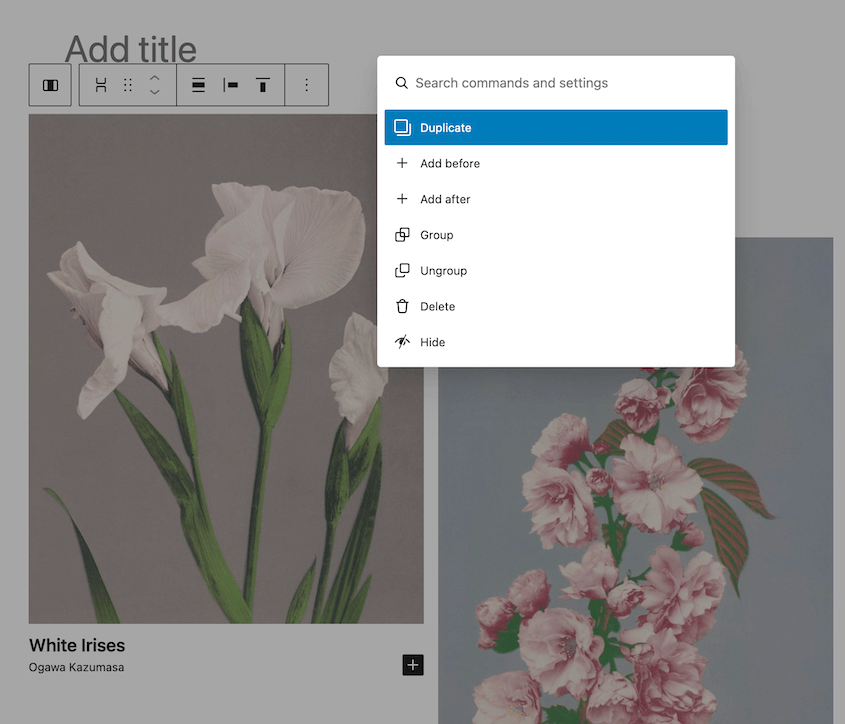The width and height of the screenshot is (845, 724).
Task: Click the Add title heading field
Action: [x=131, y=48]
